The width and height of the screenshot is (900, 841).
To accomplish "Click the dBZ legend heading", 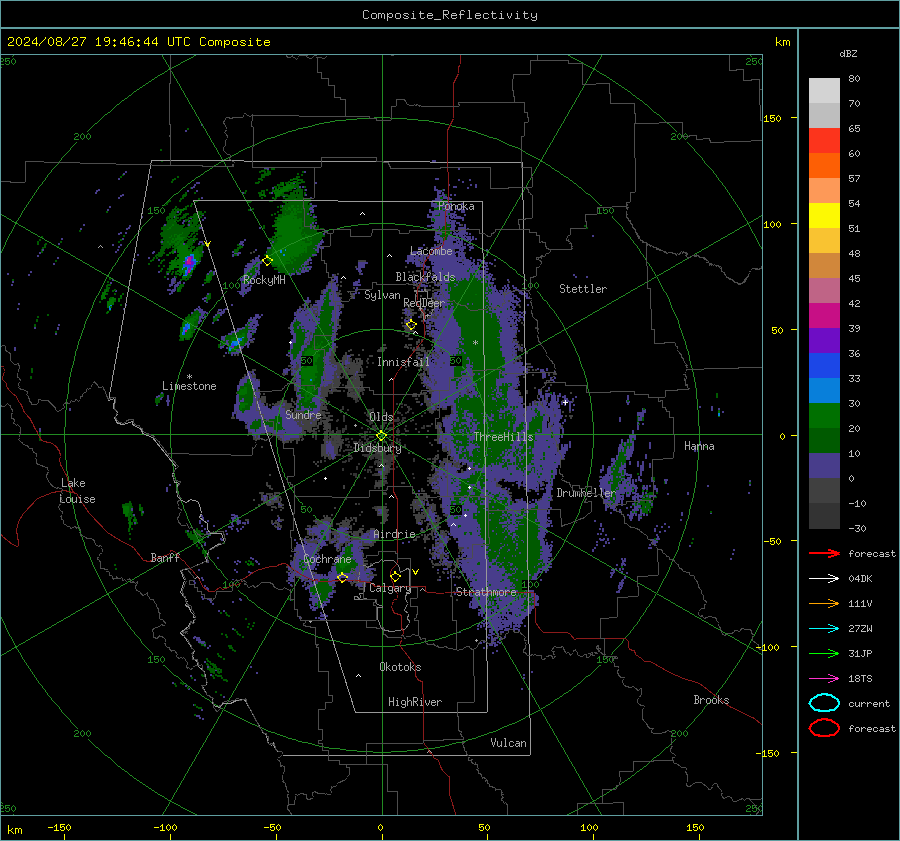I will point(848,53).
